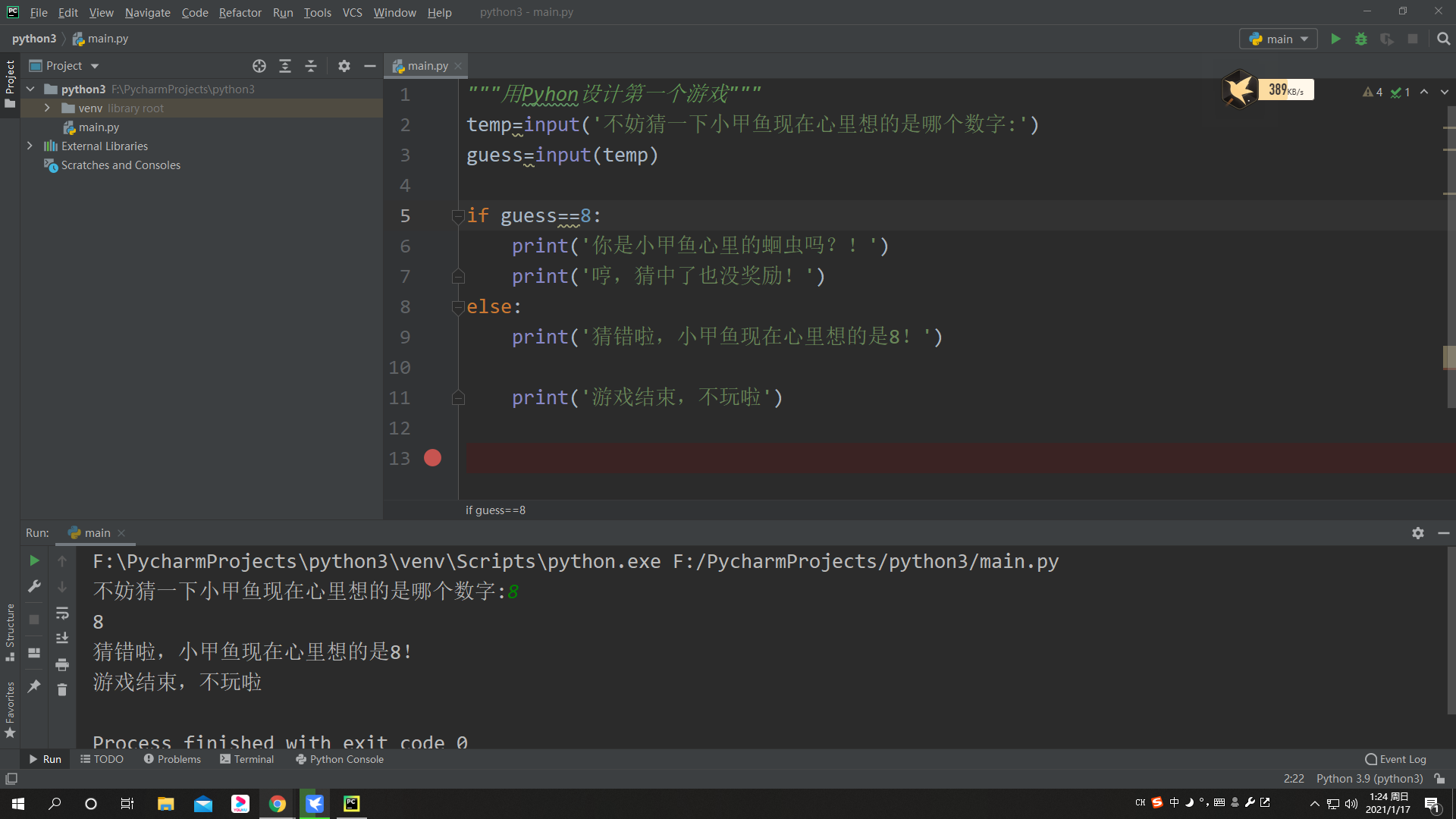Open Run panel settings gear
Screen dimensions: 1456x819
1418,533
